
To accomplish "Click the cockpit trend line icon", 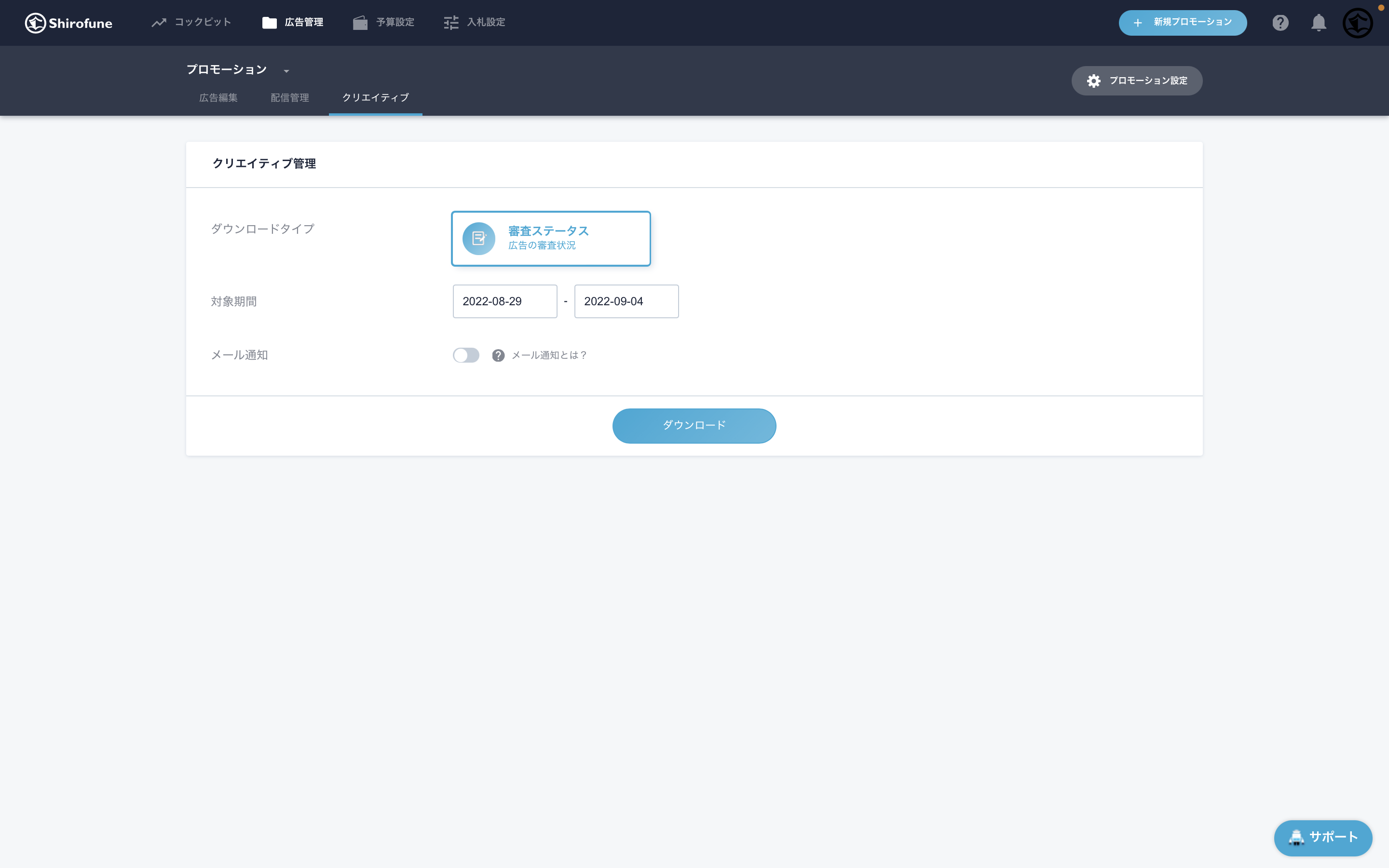I will point(159,22).
